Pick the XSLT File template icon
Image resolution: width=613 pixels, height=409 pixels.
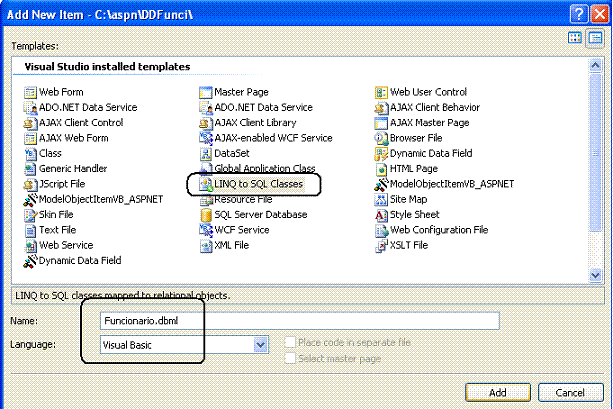click(x=381, y=245)
